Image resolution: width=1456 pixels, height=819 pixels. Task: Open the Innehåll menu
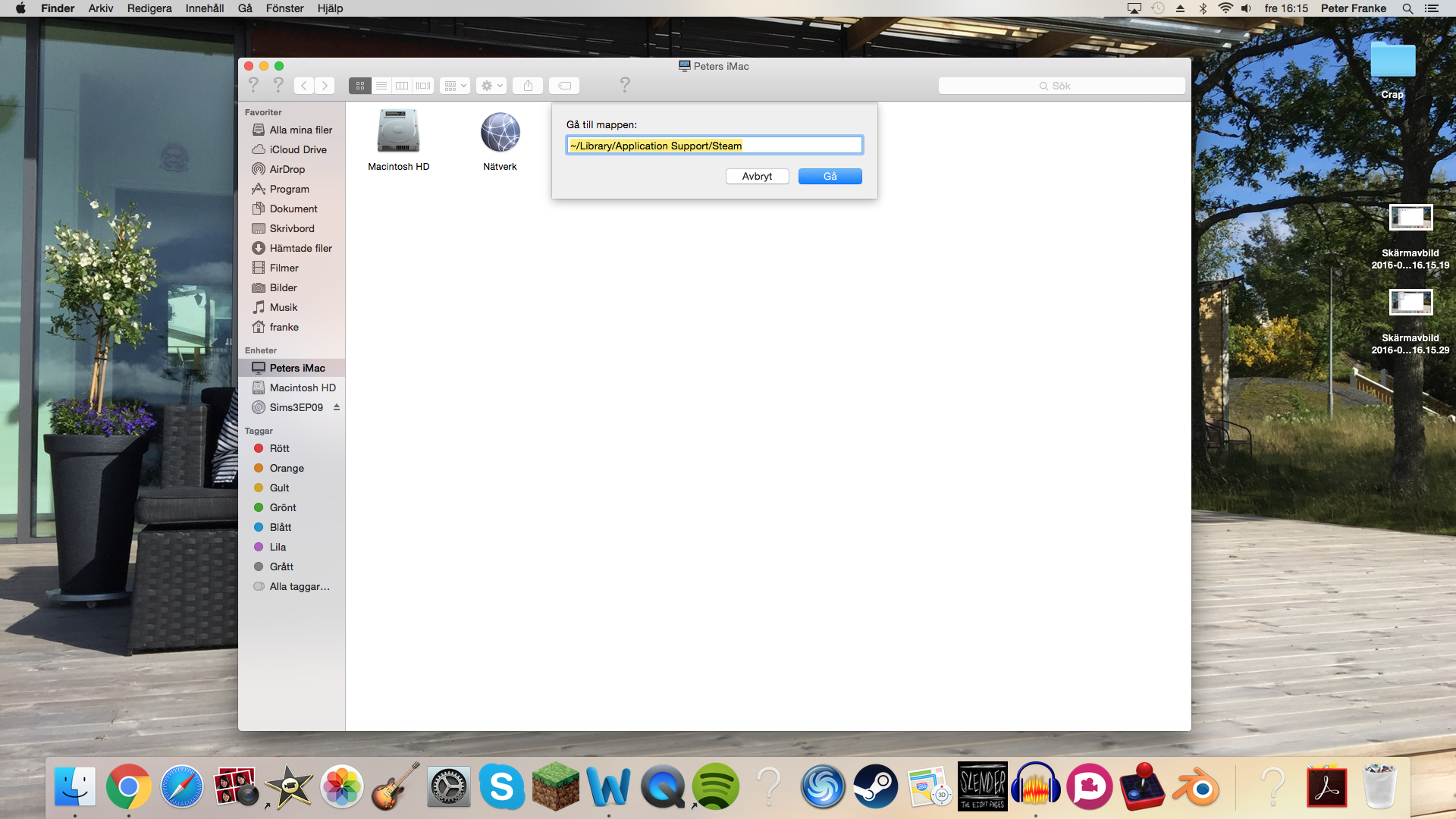click(x=204, y=8)
